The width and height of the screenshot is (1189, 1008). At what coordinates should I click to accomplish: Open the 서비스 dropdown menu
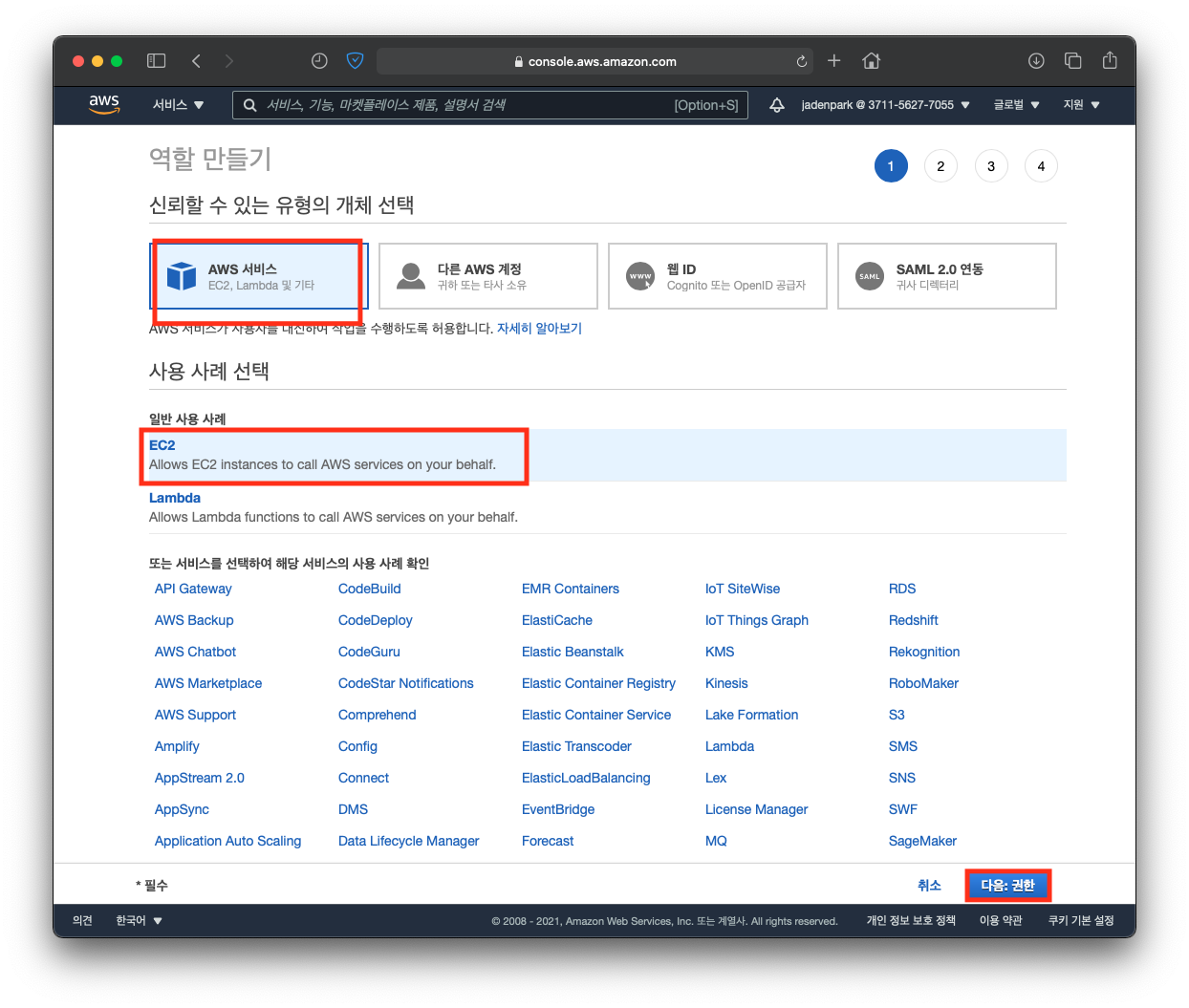click(x=179, y=105)
